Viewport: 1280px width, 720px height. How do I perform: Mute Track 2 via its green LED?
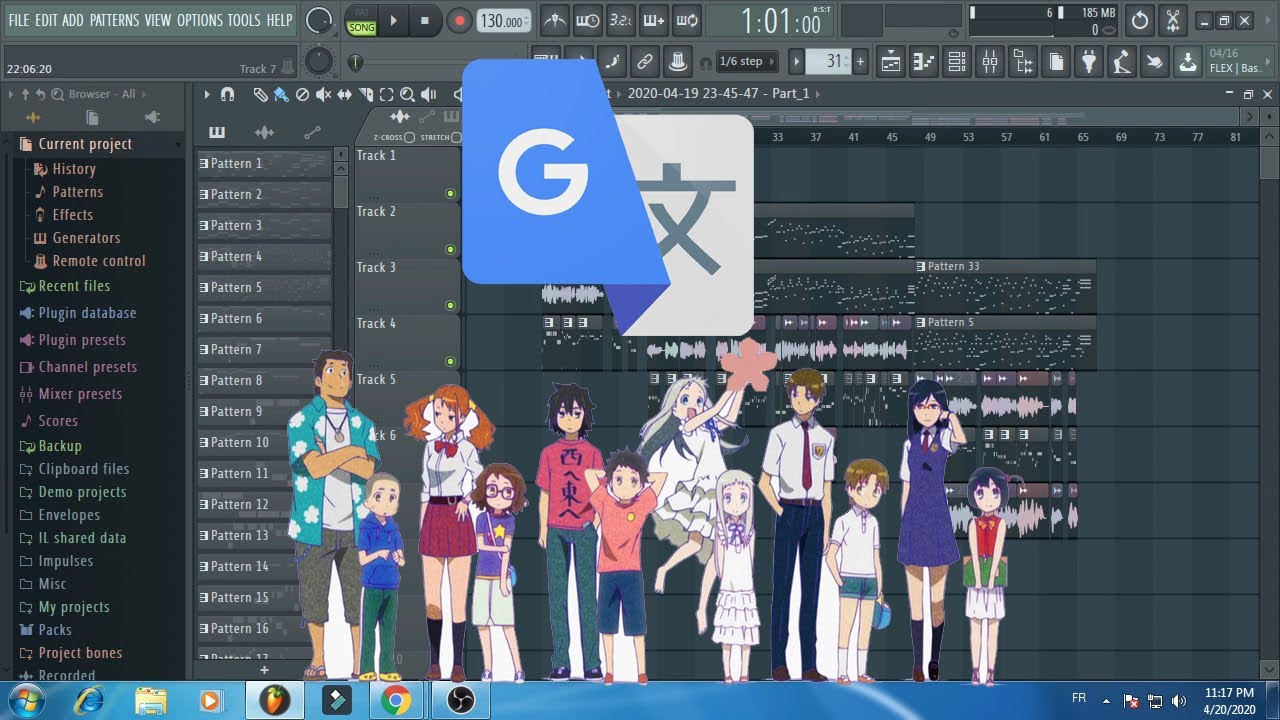click(x=450, y=249)
